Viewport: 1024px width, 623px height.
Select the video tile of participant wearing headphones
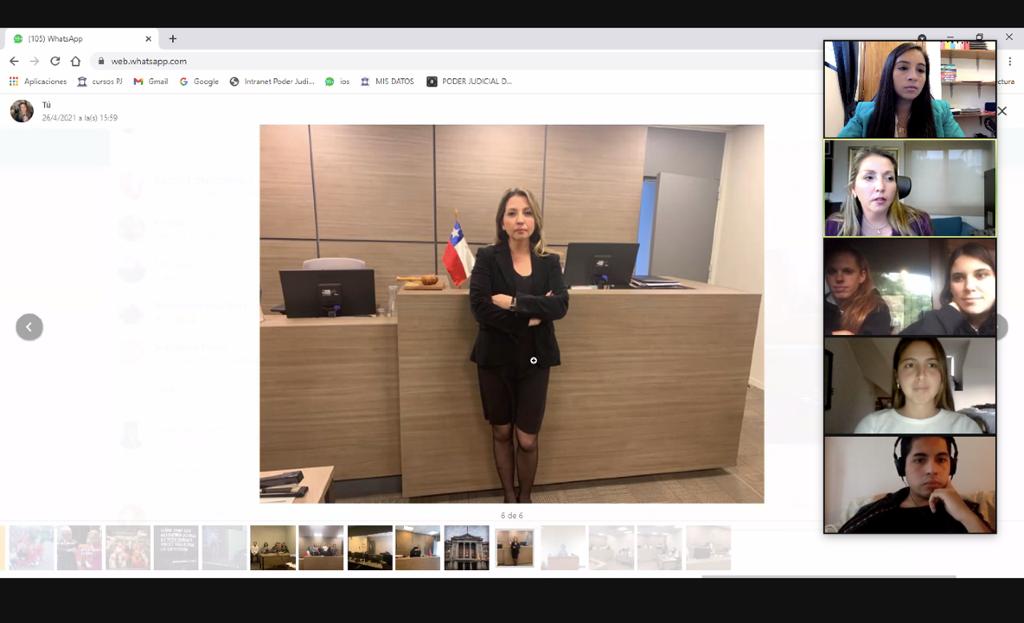click(x=910, y=484)
